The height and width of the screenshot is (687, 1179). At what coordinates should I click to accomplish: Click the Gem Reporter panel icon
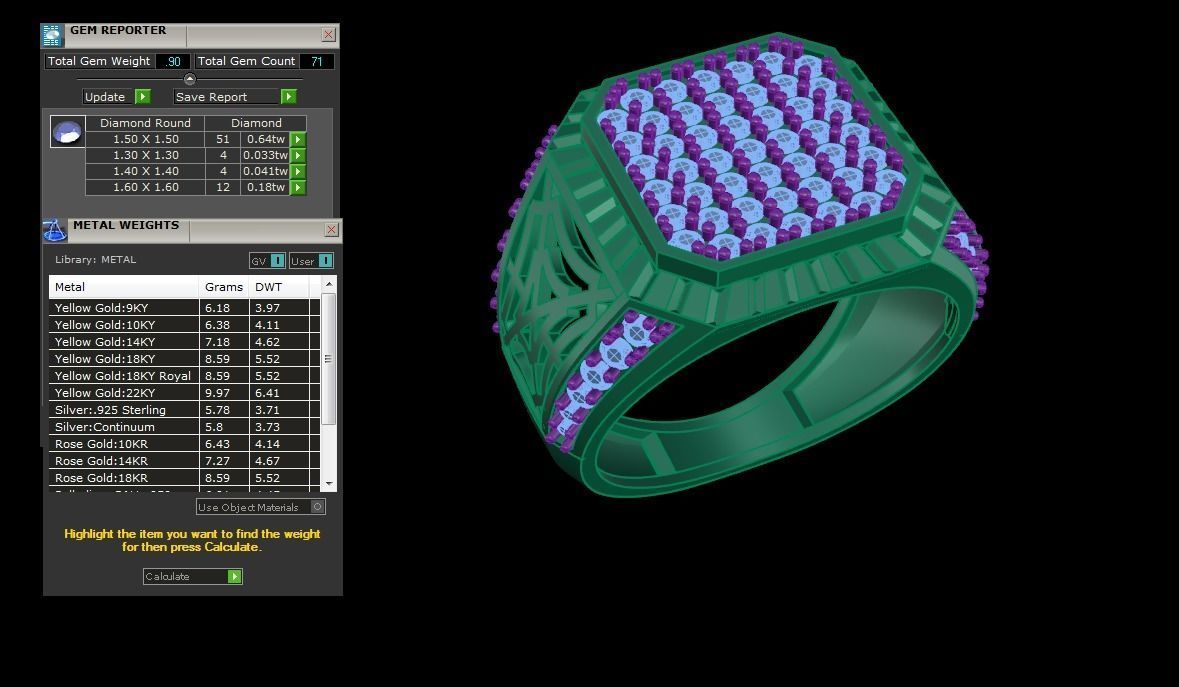[x=52, y=35]
